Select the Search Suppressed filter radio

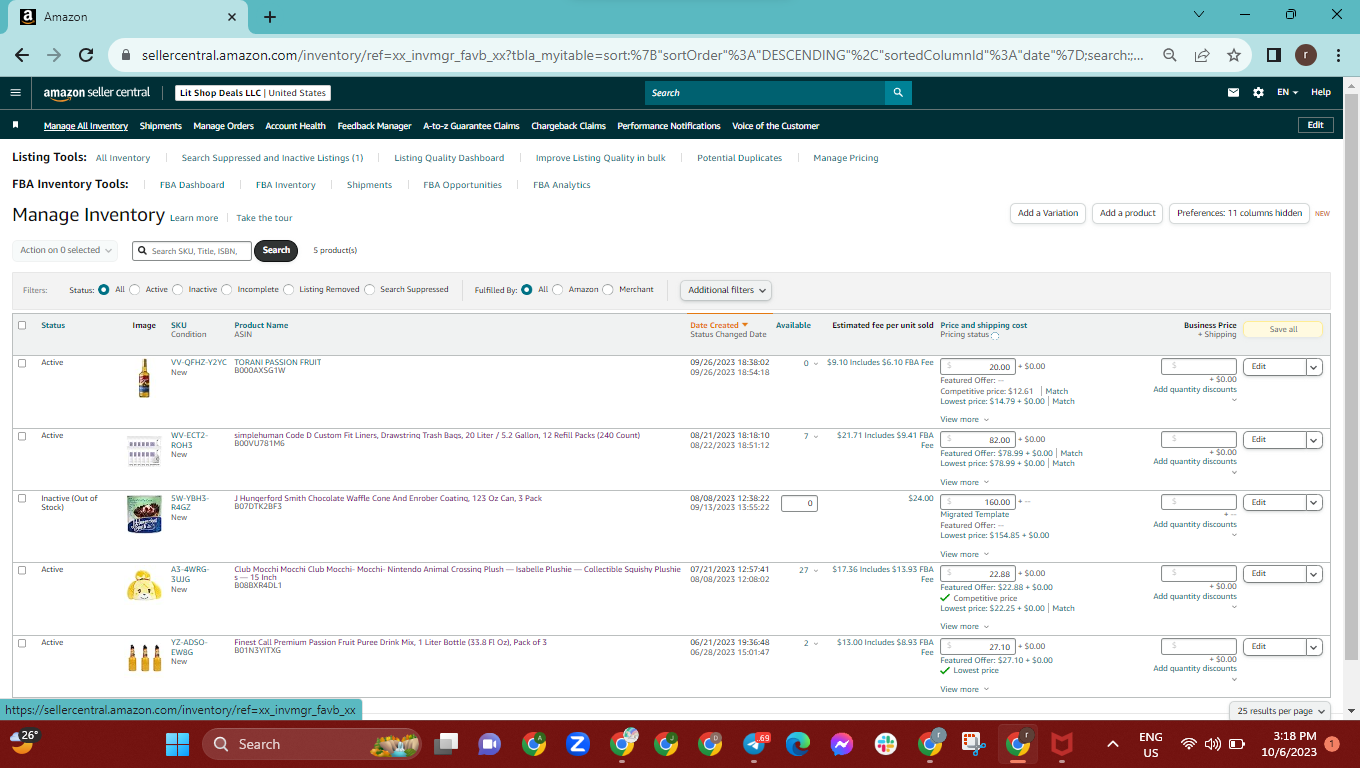click(x=370, y=290)
